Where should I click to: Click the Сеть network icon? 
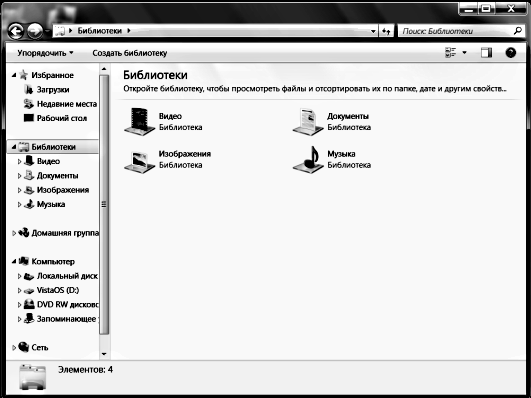coord(24,347)
